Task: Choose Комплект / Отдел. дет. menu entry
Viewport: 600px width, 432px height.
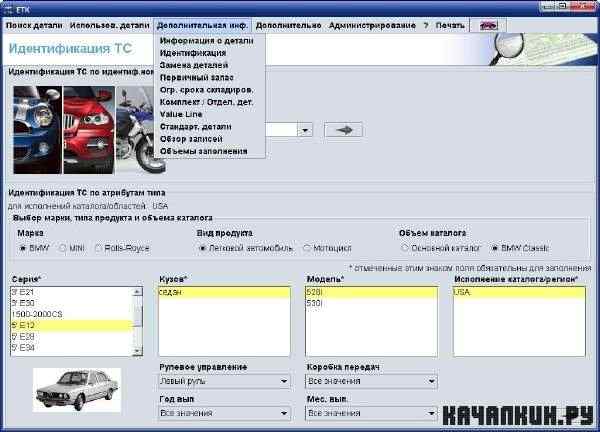Action: tap(207, 102)
